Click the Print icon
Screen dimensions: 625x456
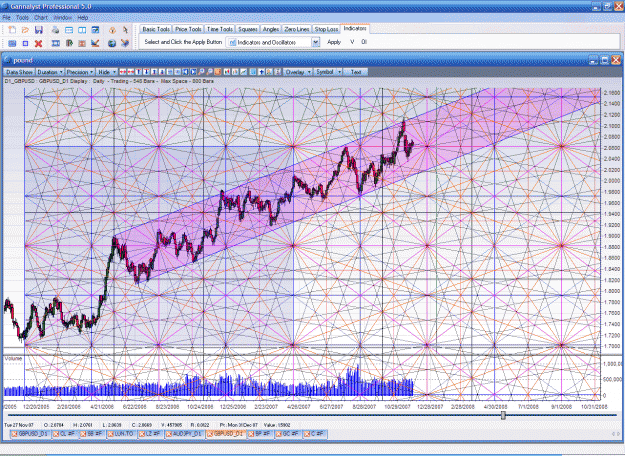click(x=55, y=30)
